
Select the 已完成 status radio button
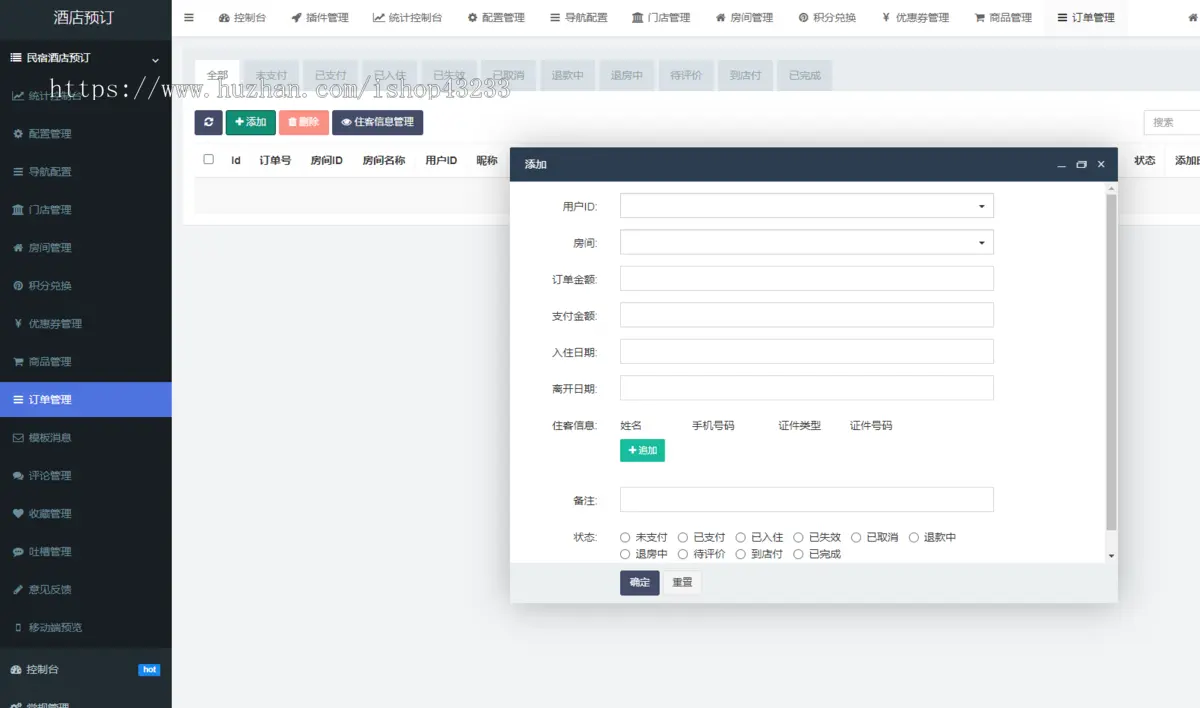tap(799, 554)
